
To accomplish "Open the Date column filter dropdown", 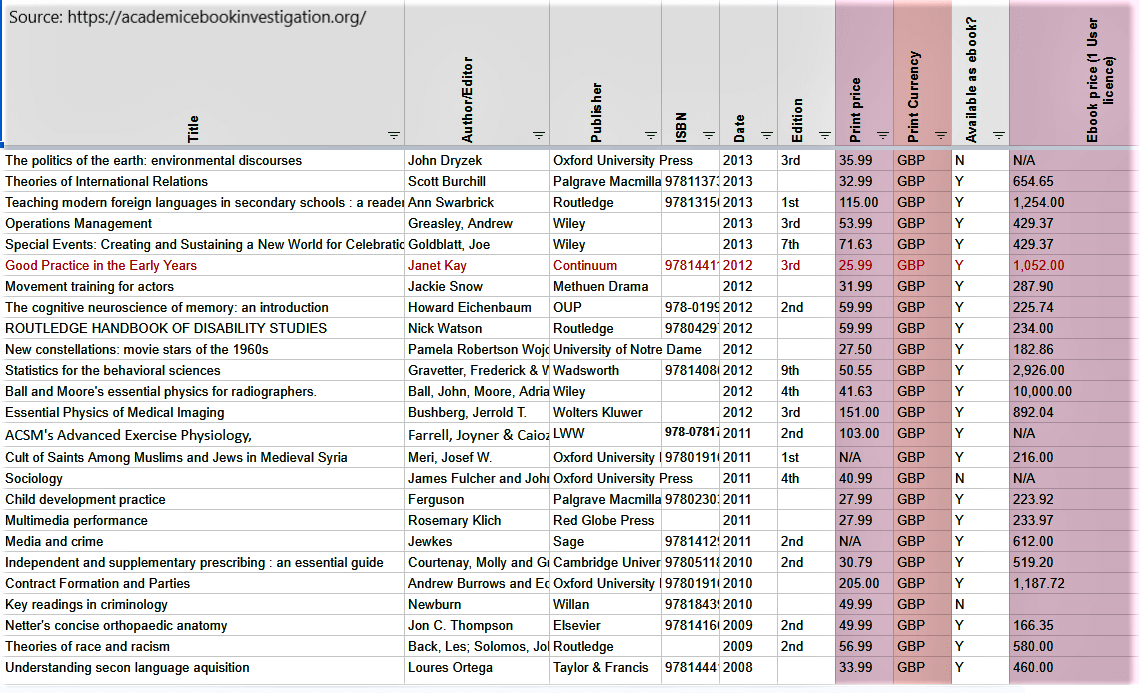I will pos(767,135).
